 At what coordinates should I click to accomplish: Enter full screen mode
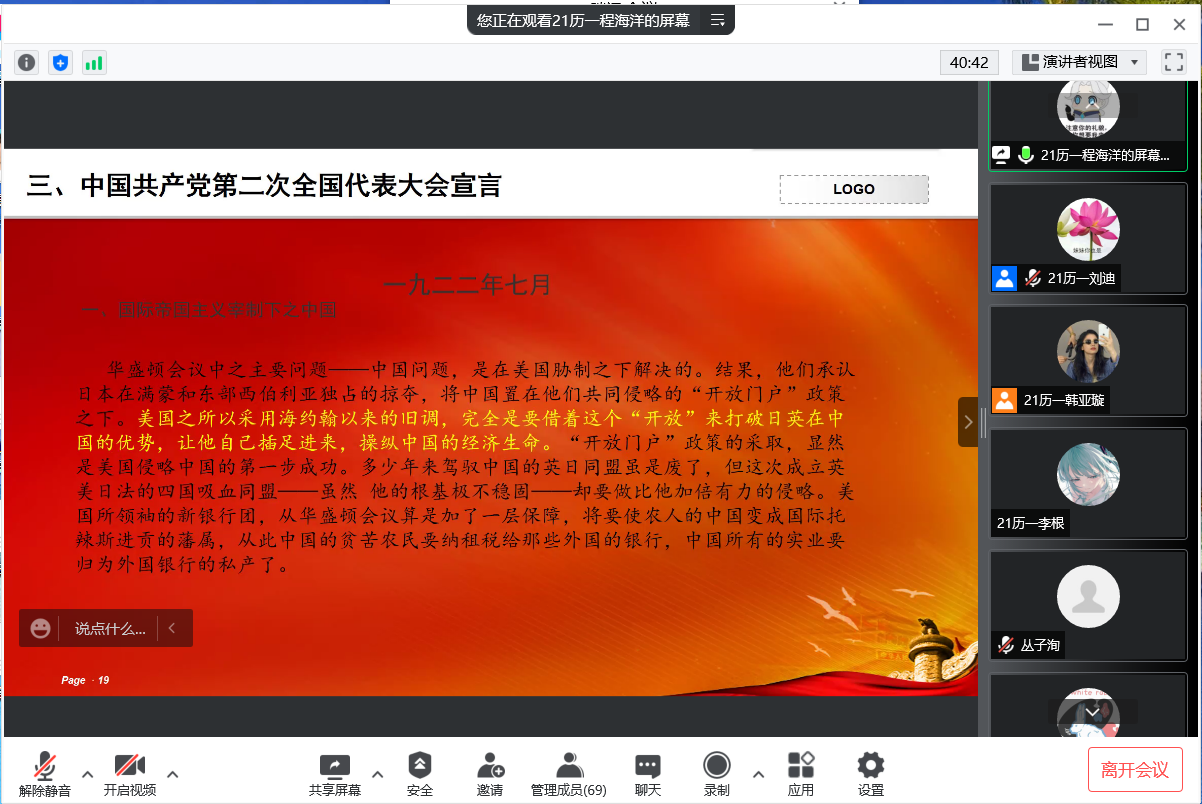pos(1173,62)
